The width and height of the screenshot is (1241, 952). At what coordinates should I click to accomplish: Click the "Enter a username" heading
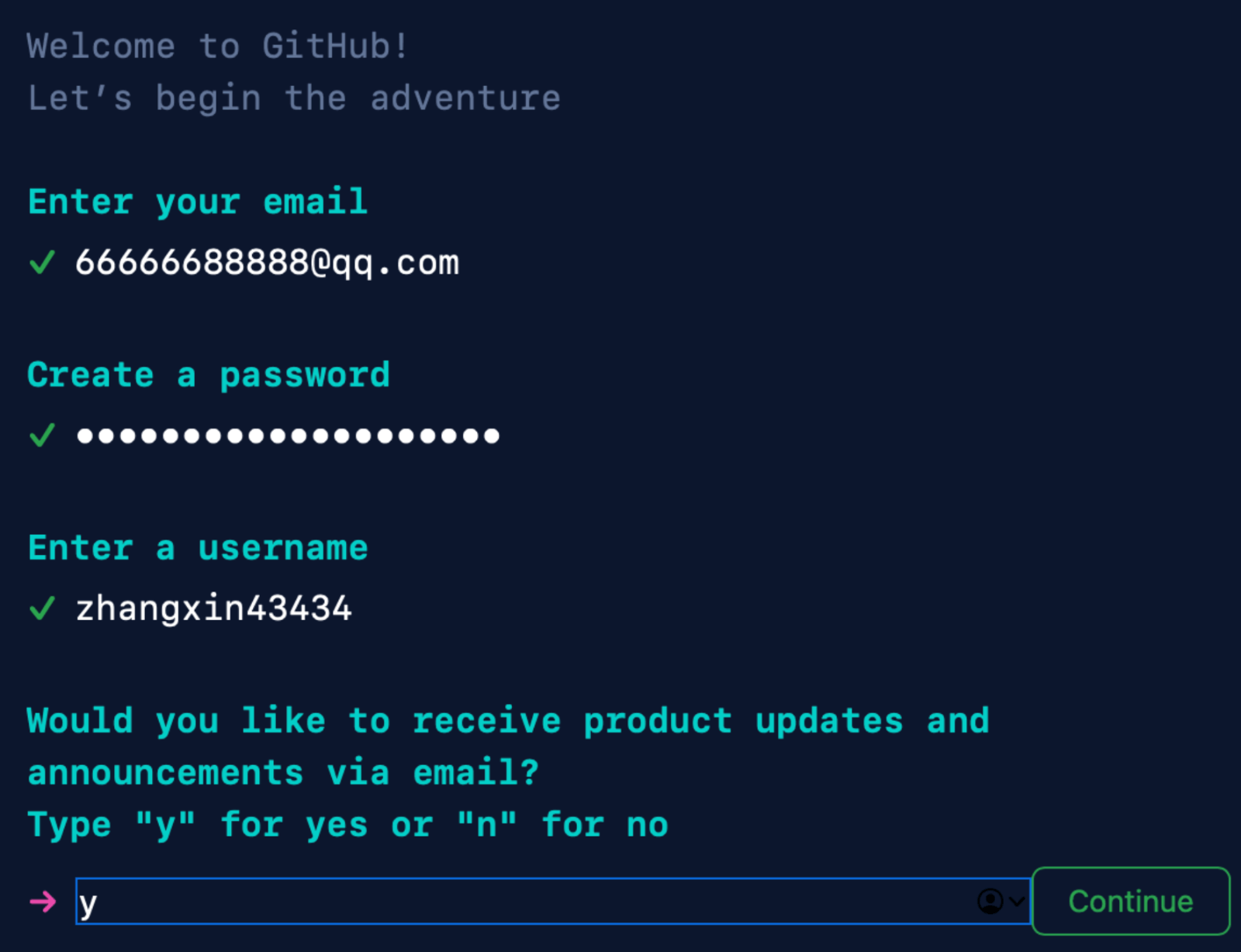198,549
